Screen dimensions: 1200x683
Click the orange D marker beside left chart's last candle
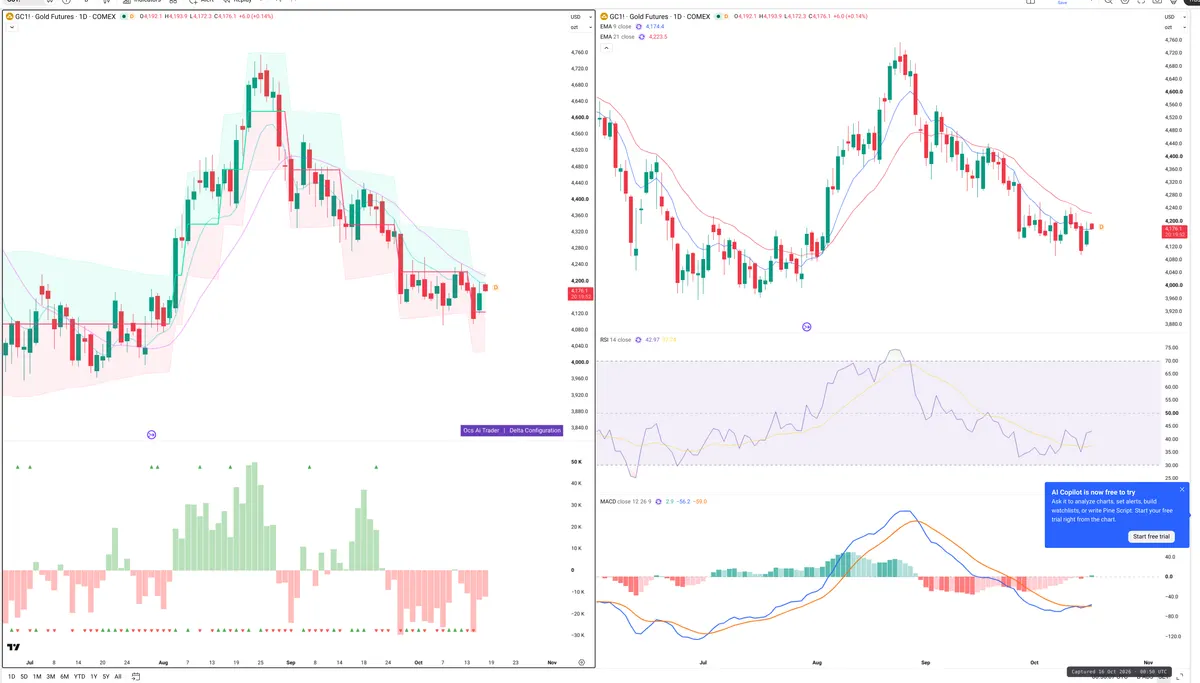pyautogui.click(x=495, y=287)
